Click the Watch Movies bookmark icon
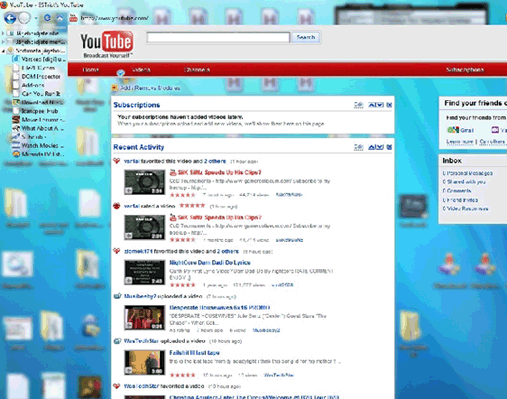 tap(16, 146)
